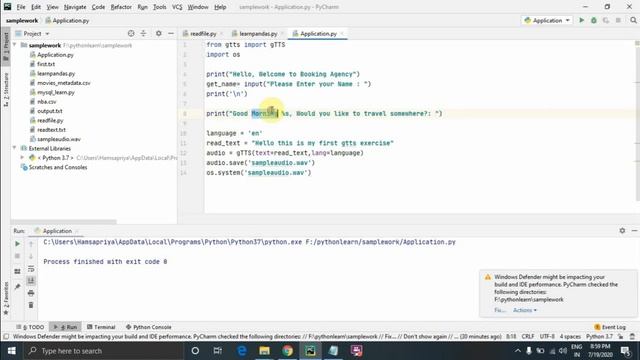Open the File menu
Screen dimensions: 640x360
pos(21,7)
